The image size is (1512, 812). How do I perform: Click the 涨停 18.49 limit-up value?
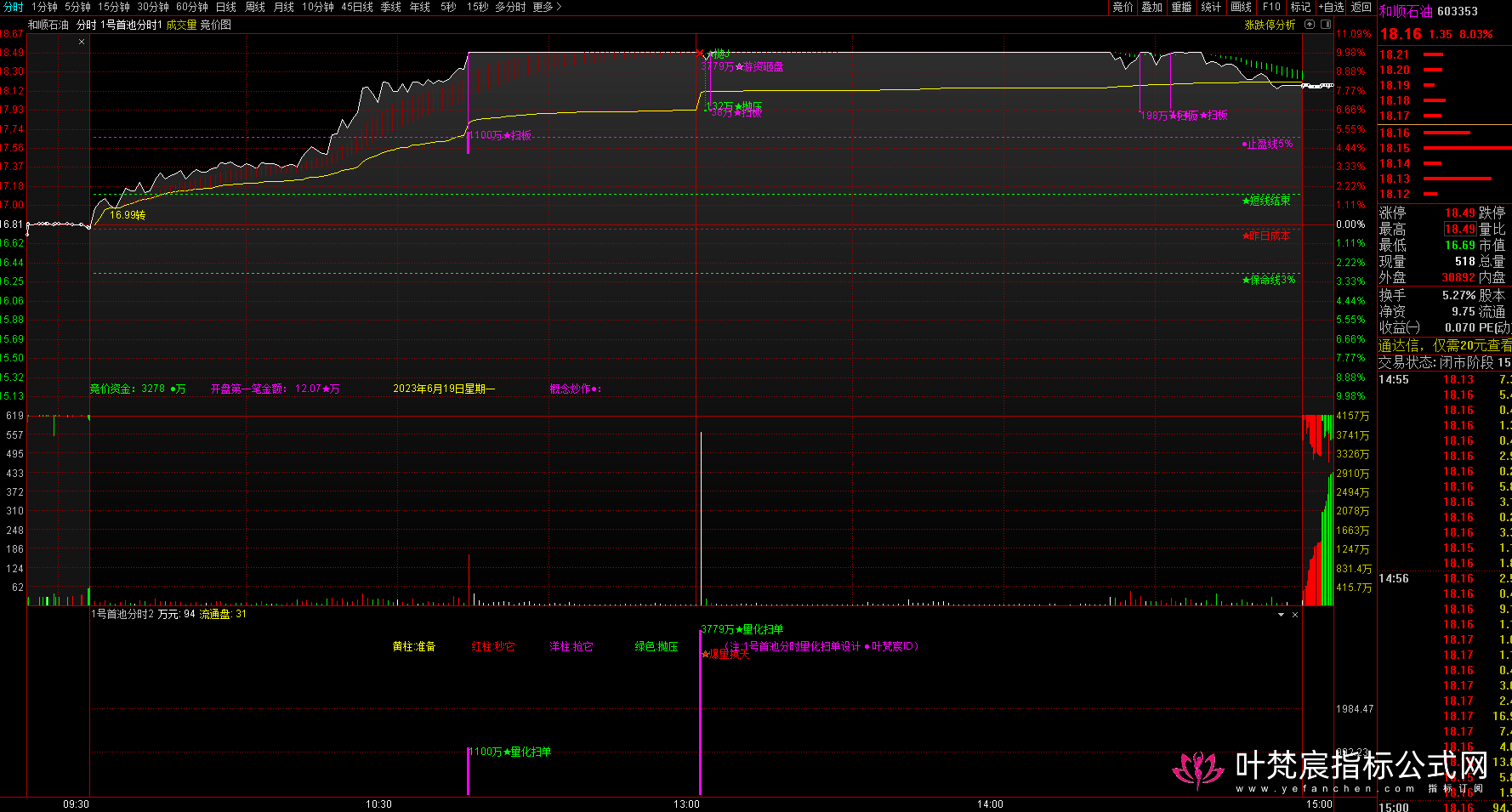pos(1459,213)
